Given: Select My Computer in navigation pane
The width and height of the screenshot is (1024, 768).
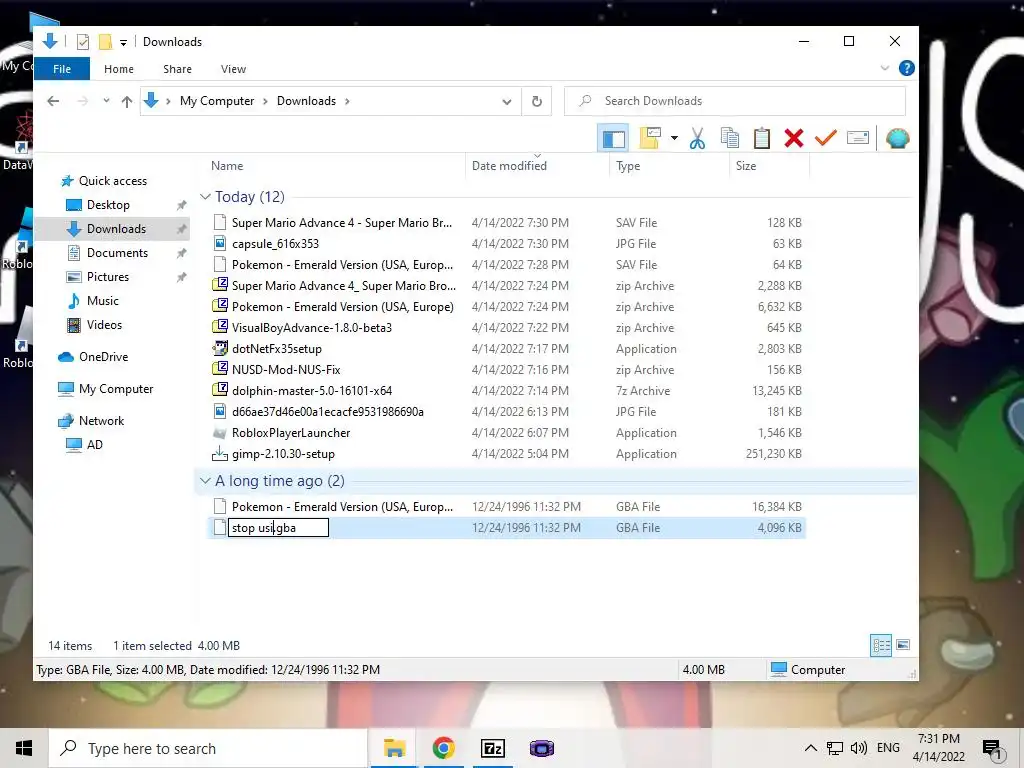Looking at the screenshot, I should pyautogui.click(x=116, y=389).
